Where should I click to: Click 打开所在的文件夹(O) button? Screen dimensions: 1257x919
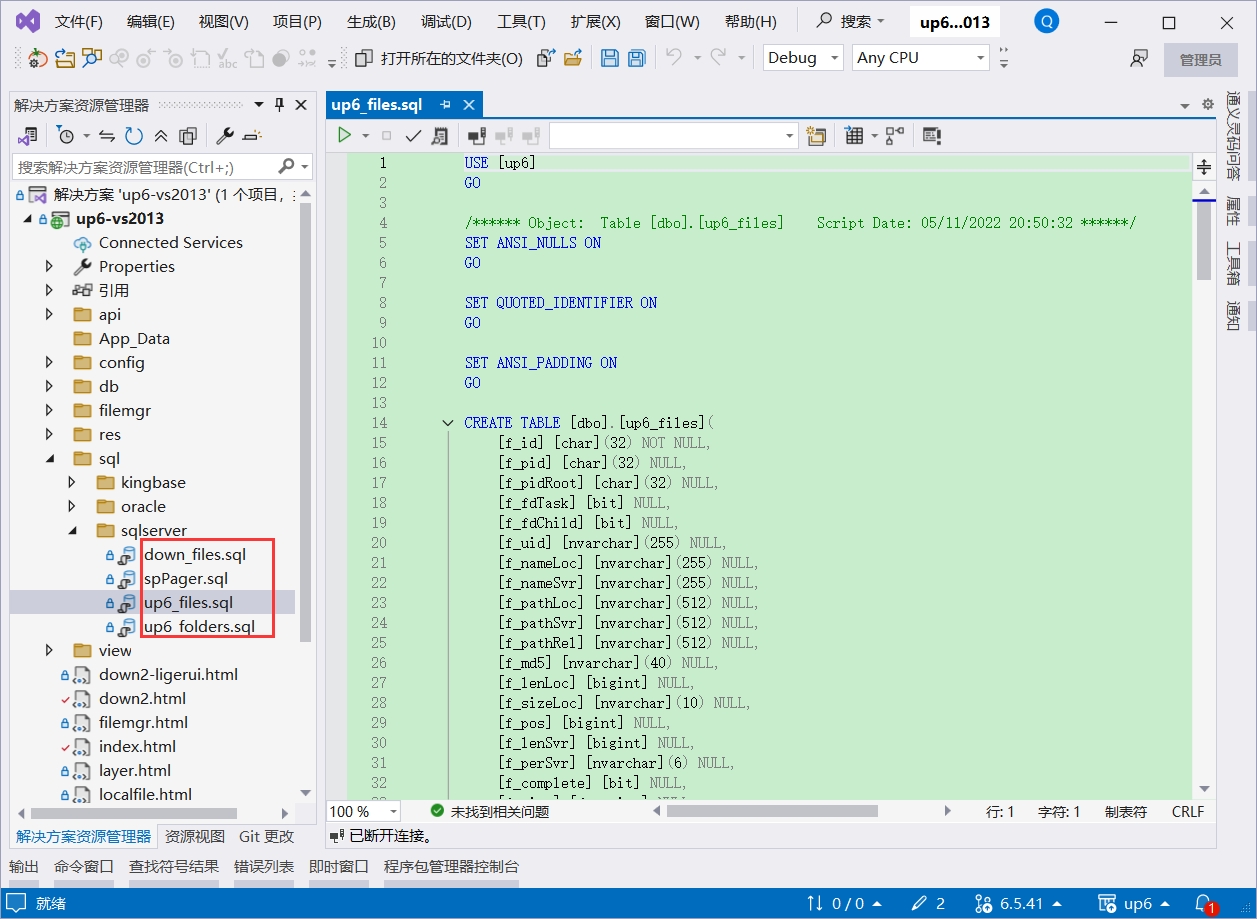(439, 58)
